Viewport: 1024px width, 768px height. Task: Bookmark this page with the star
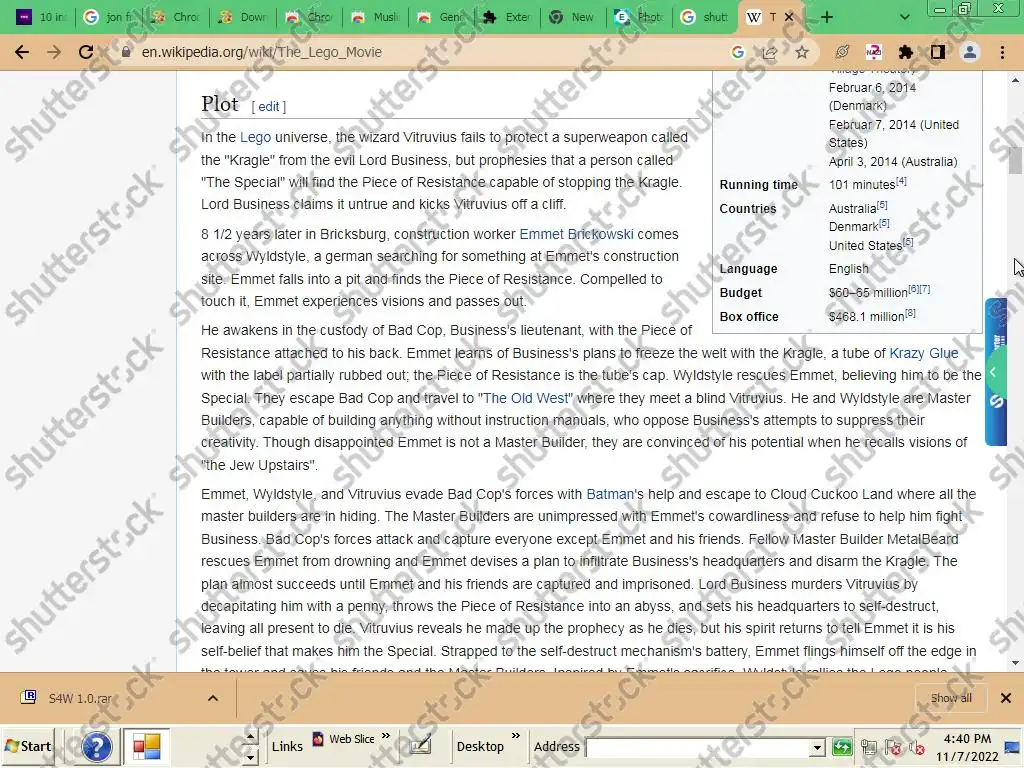[802, 52]
